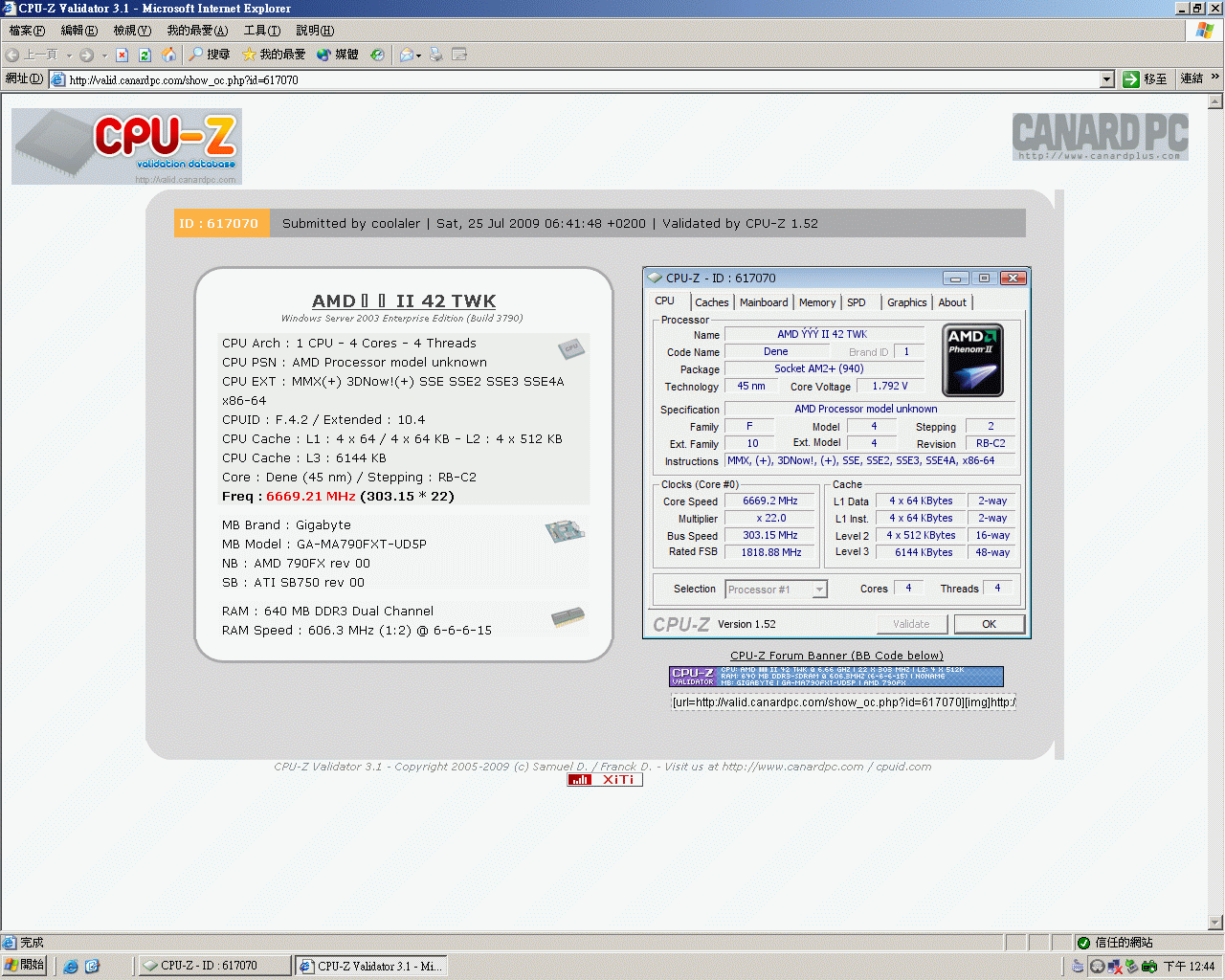Click the Mail toolbar icon
This screenshot has width=1225, height=980.
[406, 55]
